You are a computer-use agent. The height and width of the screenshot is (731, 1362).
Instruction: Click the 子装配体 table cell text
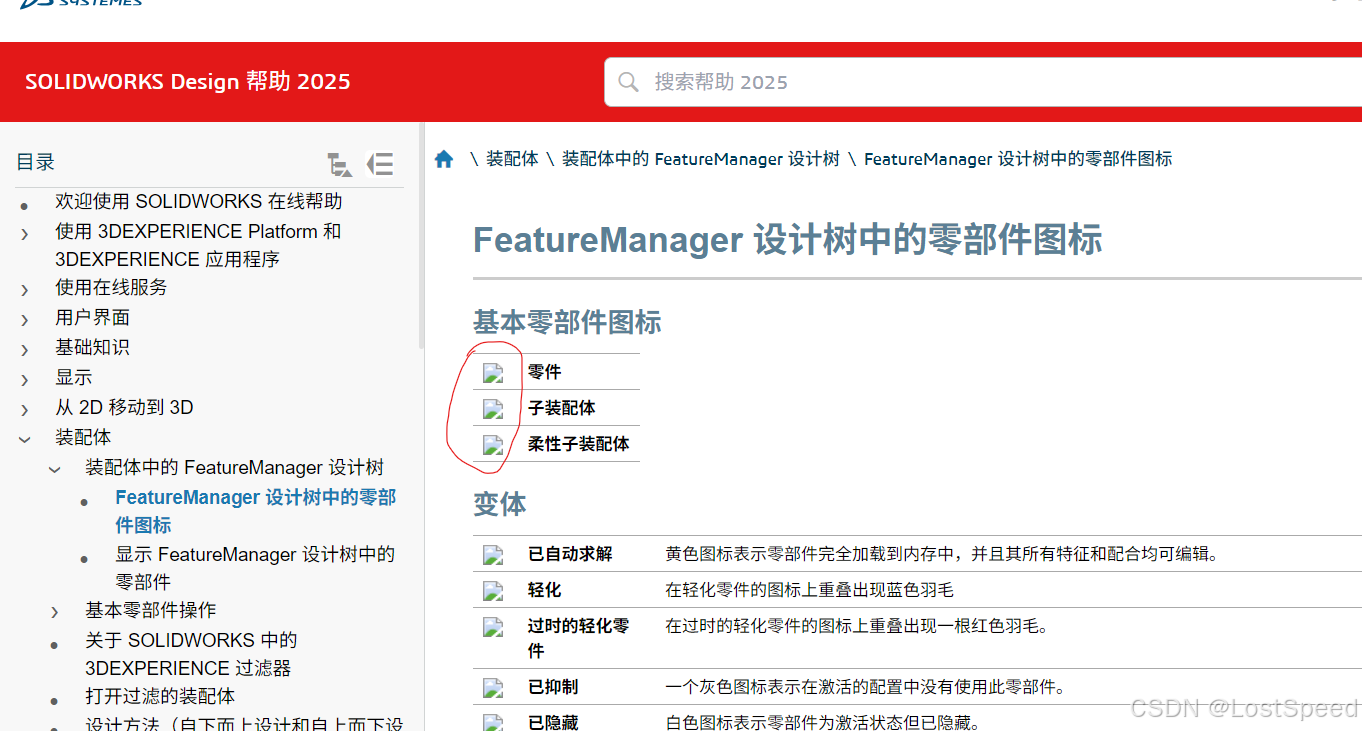(562, 408)
